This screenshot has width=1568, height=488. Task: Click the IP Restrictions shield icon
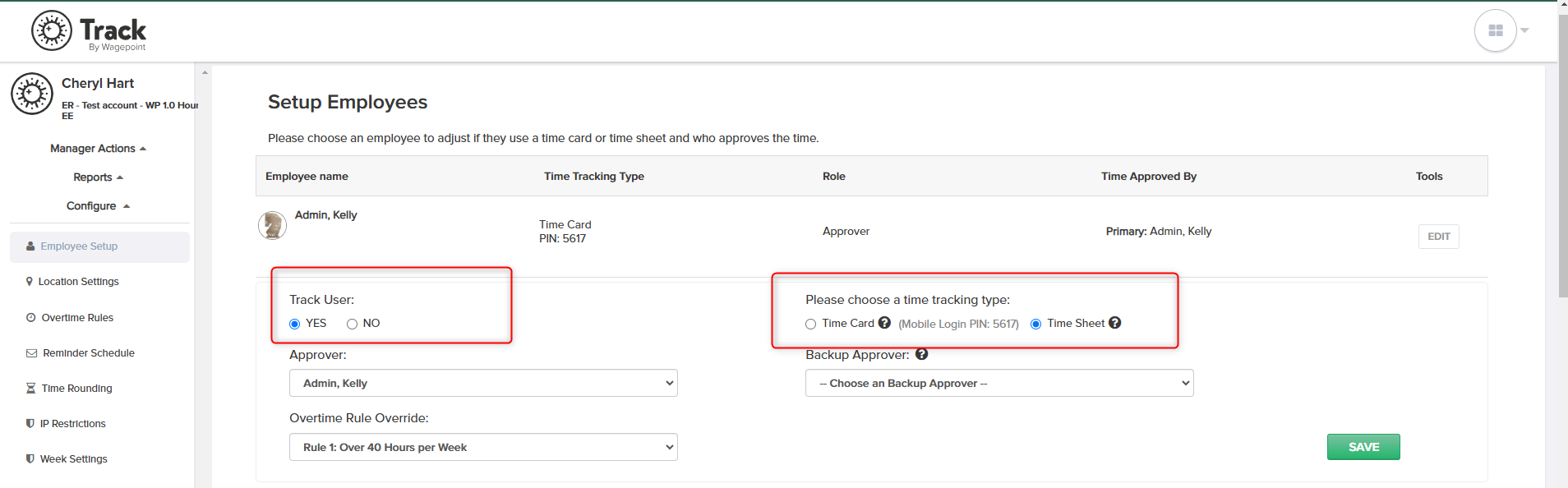click(30, 423)
